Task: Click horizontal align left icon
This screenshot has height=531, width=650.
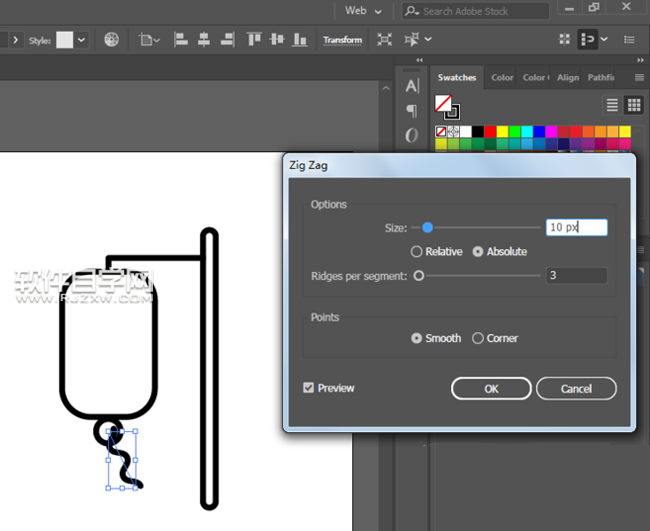Action: [x=182, y=40]
